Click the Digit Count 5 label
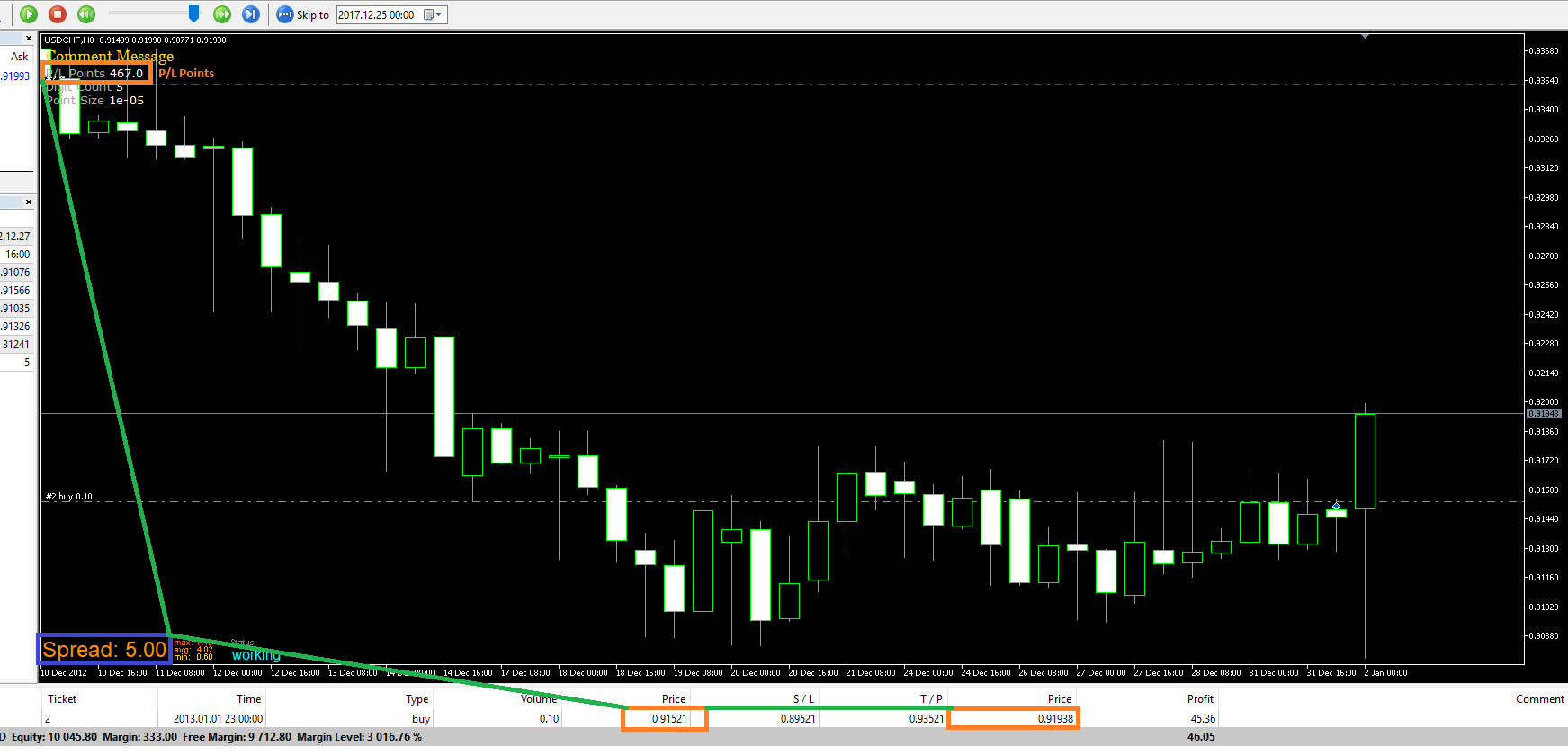The width and height of the screenshot is (1568, 755). point(85,87)
